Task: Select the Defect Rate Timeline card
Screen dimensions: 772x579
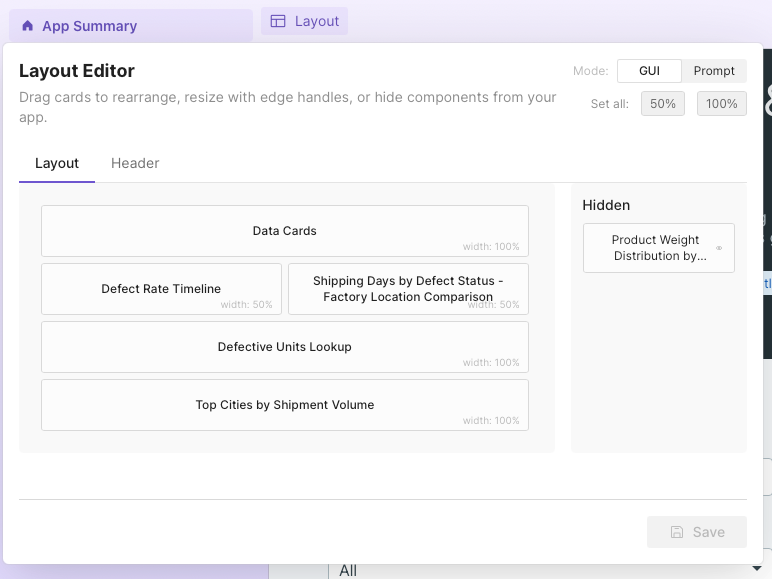Action: coord(161,289)
